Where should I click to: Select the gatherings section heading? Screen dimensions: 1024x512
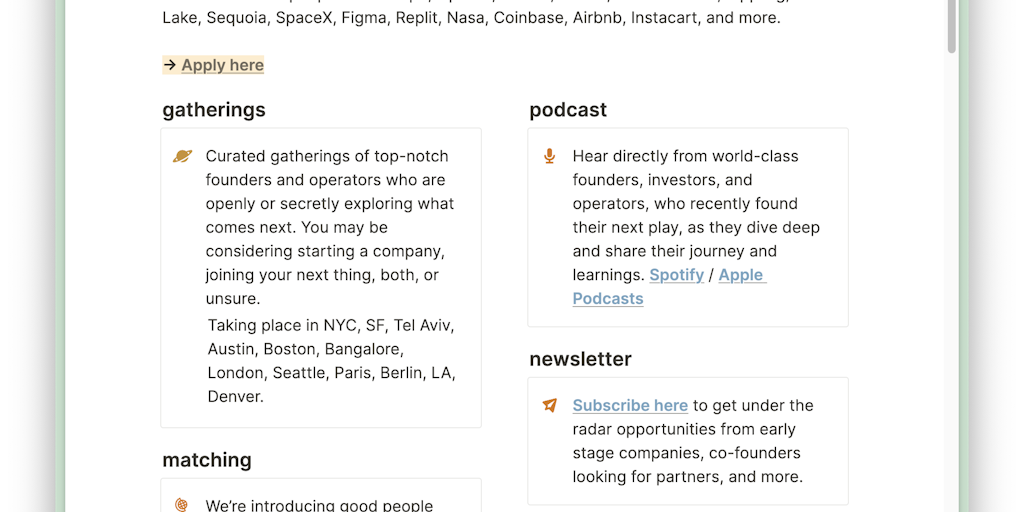(214, 110)
